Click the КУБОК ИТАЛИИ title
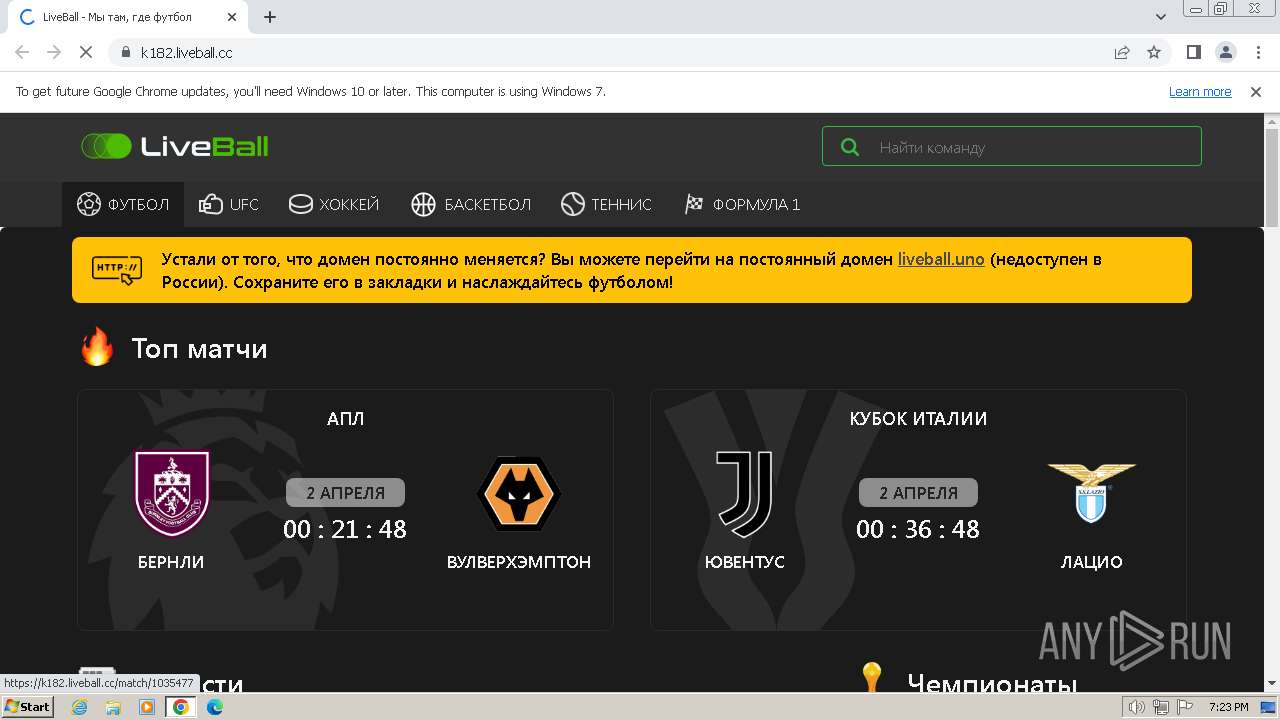This screenshot has height=720, width=1280. tap(918, 419)
